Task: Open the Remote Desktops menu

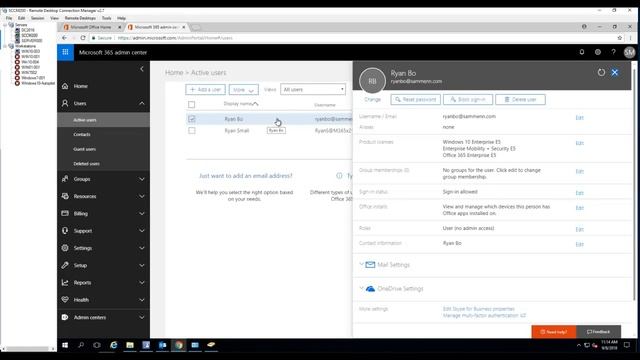Action: 80,18
